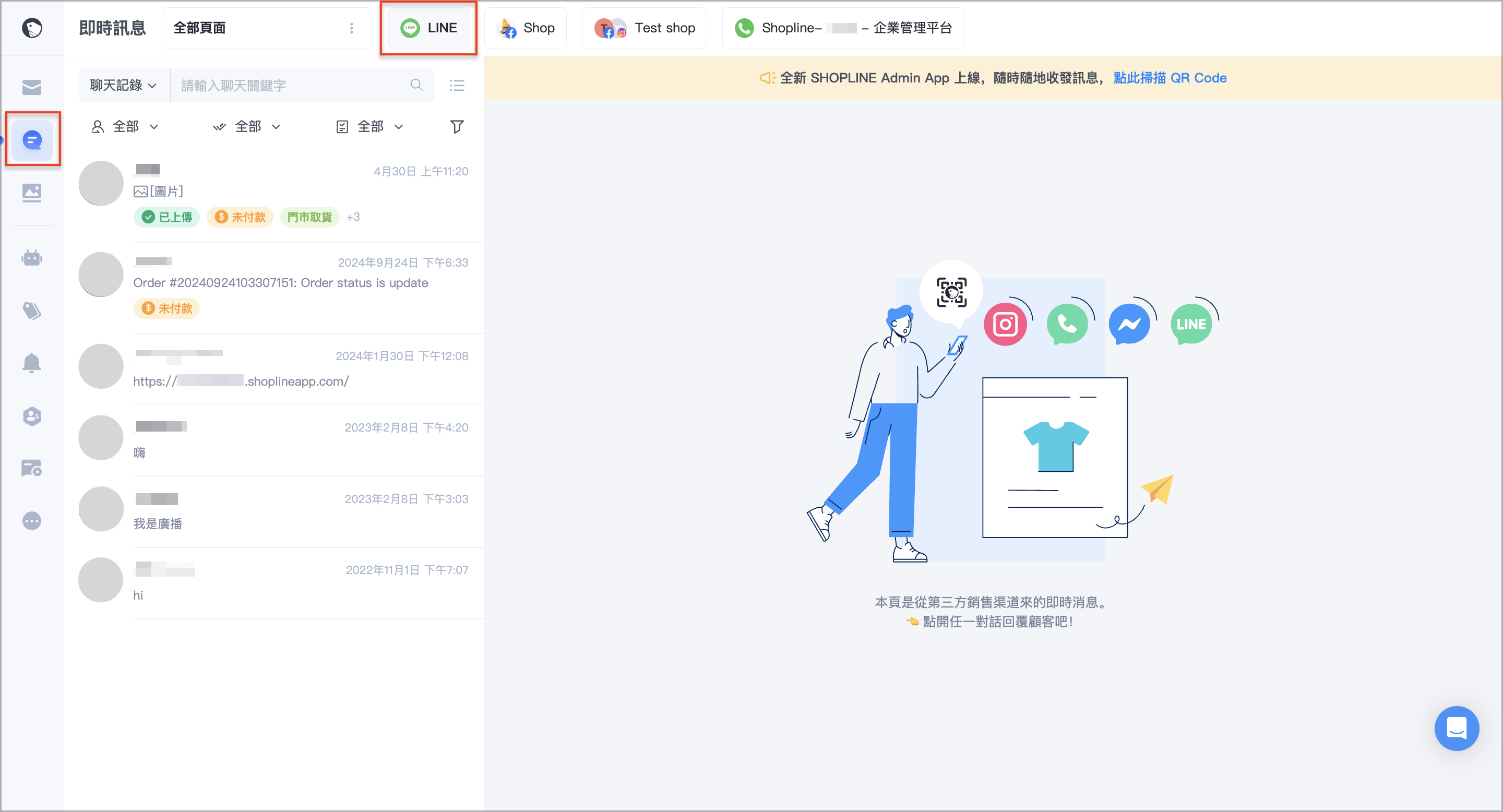This screenshot has height=812, width=1503.
Task: Click the Instagram icon in illustration
Action: tap(1005, 324)
